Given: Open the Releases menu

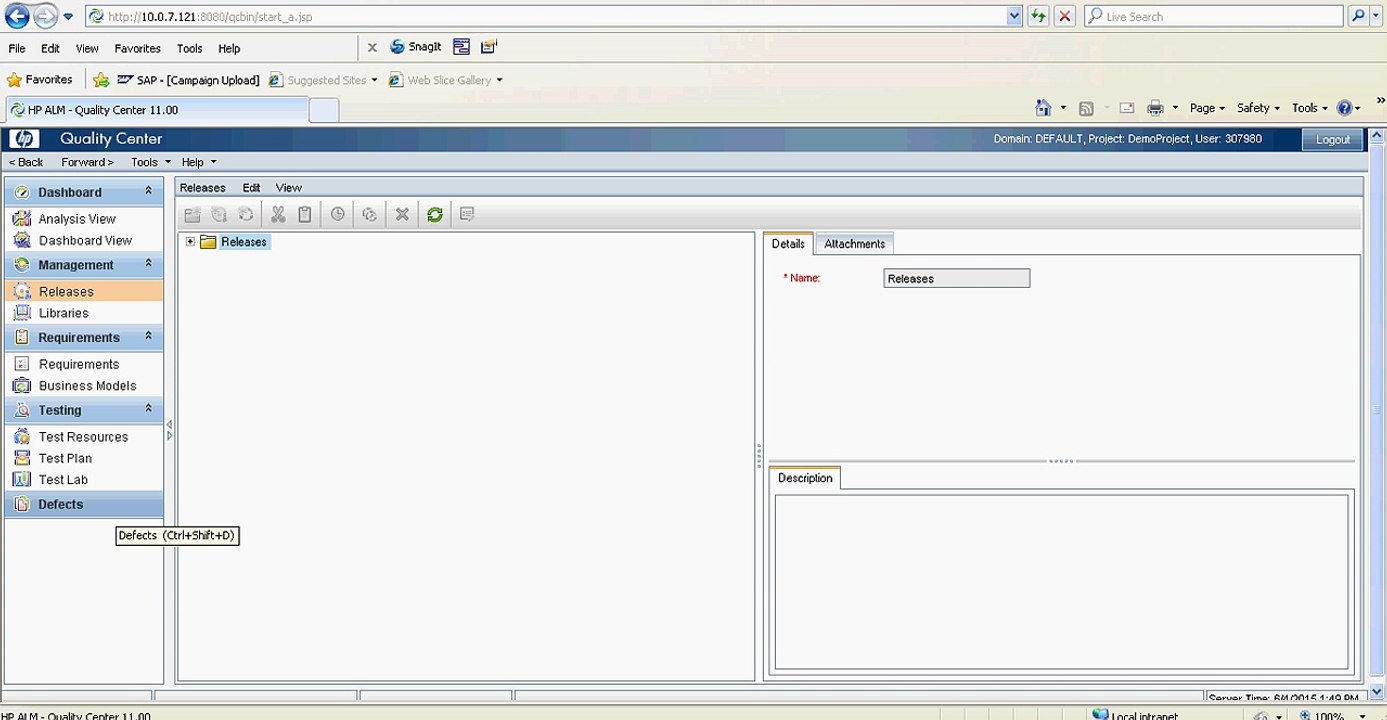Looking at the screenshot, I should (203, 188).
